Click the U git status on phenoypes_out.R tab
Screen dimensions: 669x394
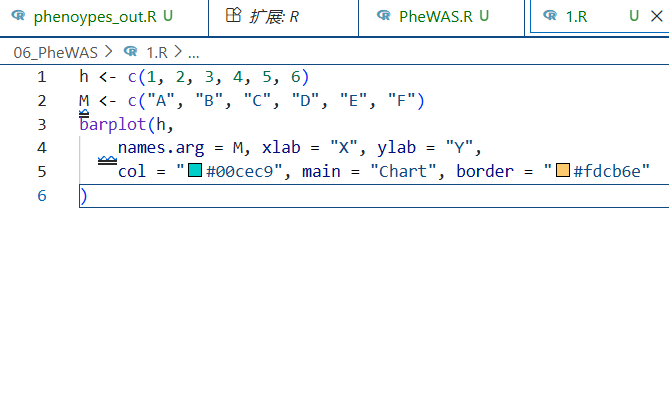point(168,16)
